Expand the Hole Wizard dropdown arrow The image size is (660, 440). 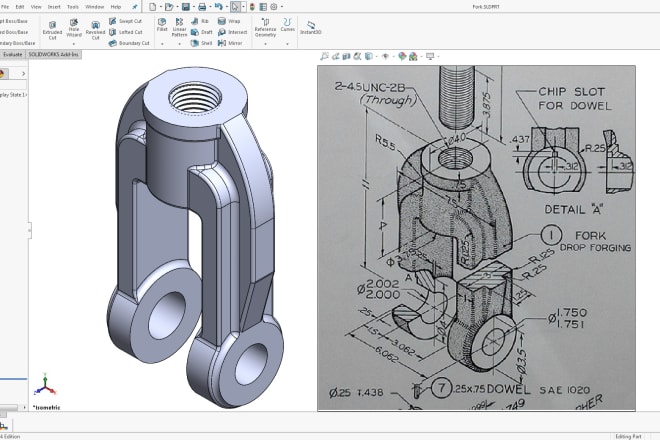point(74,44)
